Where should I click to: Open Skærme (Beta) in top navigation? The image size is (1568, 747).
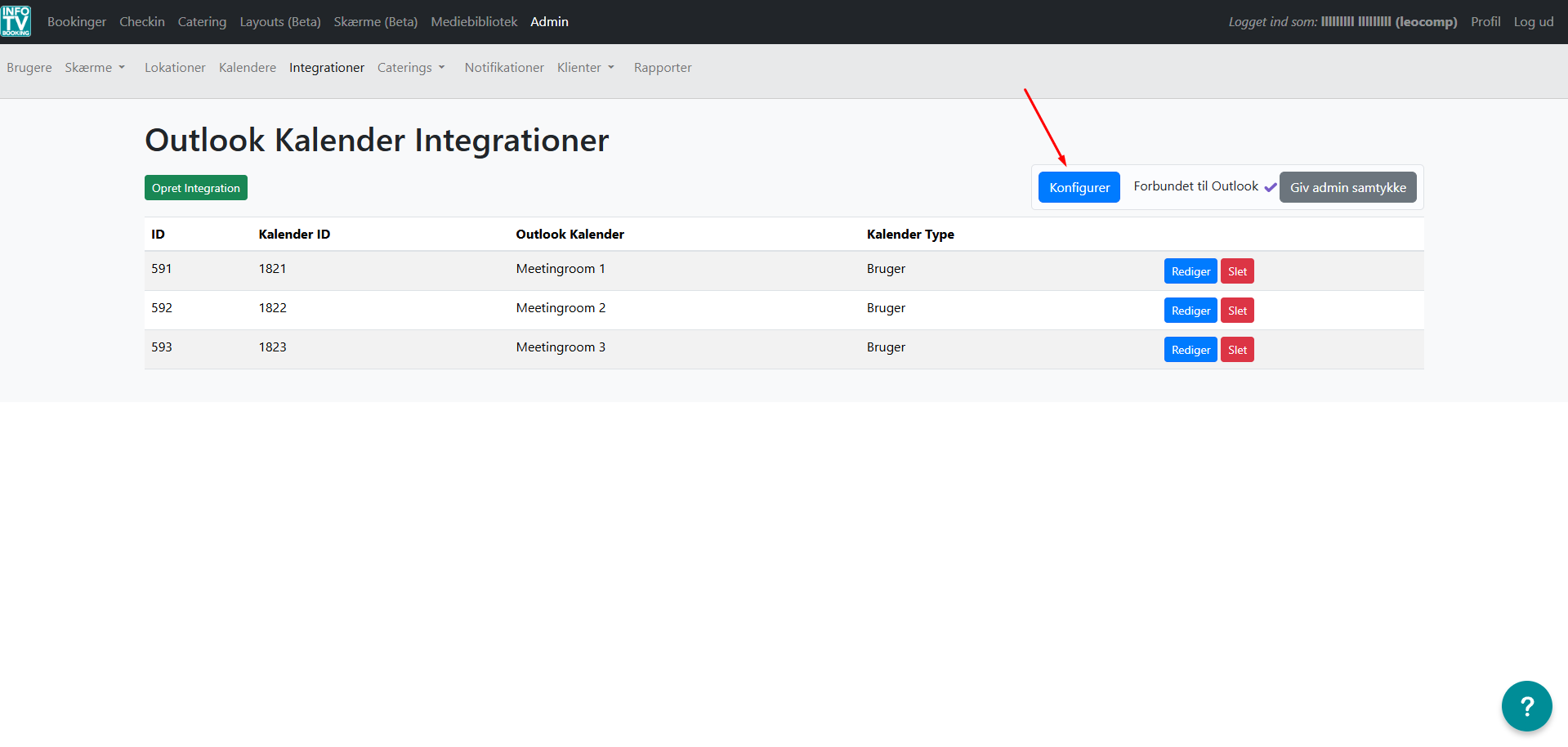click(x=376, y=22)
